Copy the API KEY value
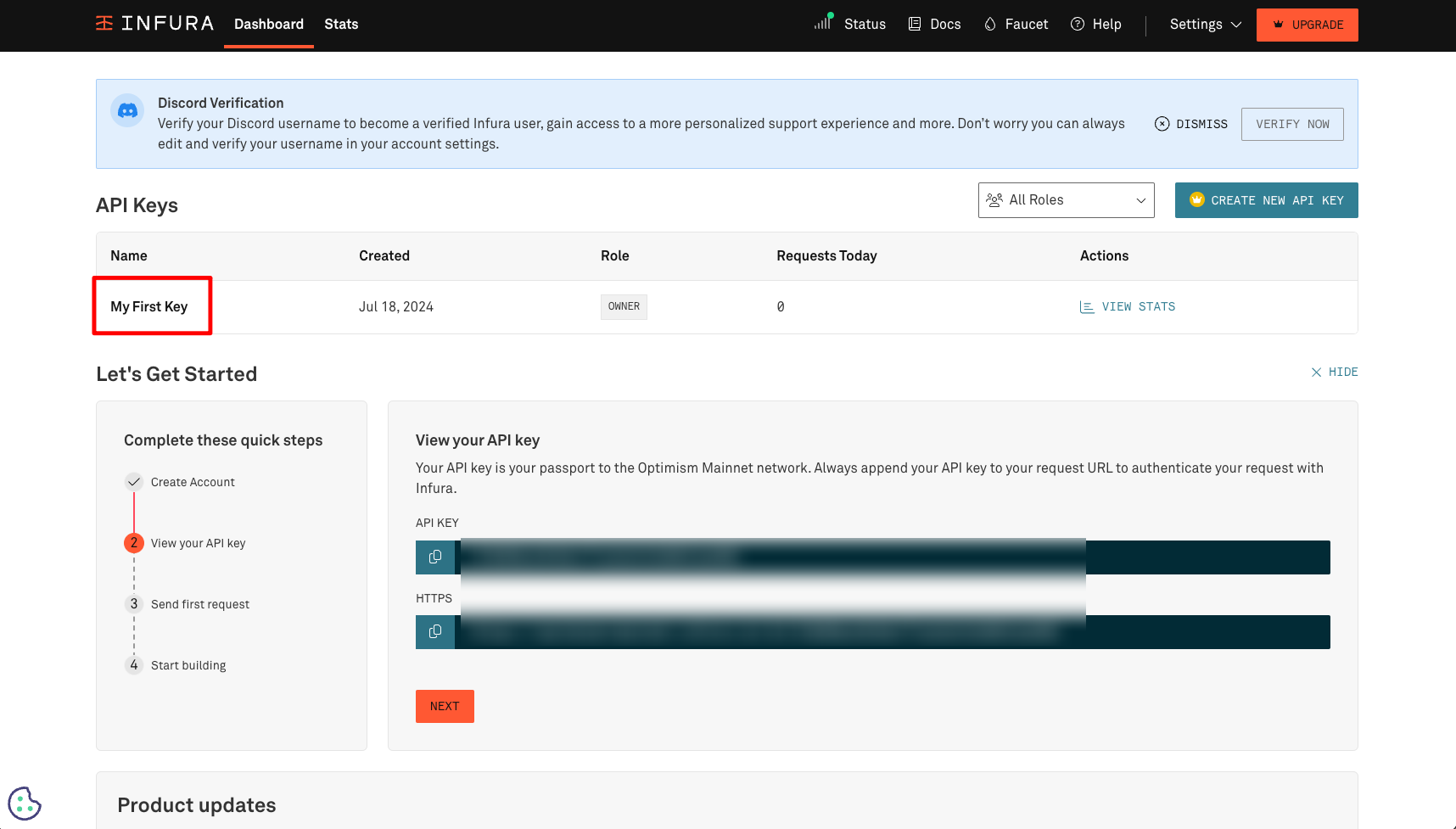1456x829 pixels. (x=435, y=557)
